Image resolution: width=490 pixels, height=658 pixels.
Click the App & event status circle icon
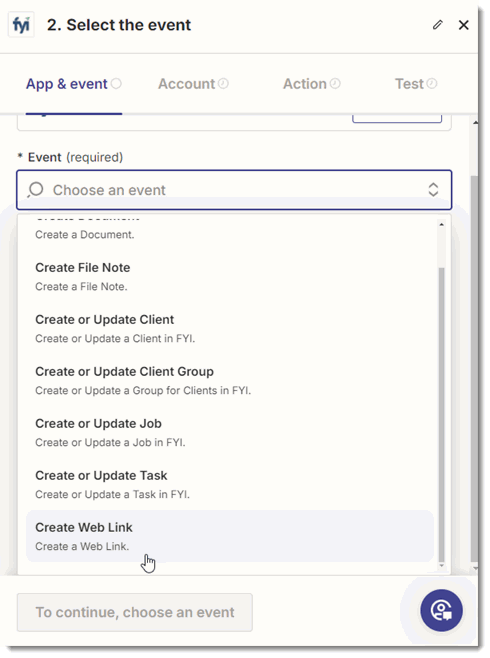(116, 84)
